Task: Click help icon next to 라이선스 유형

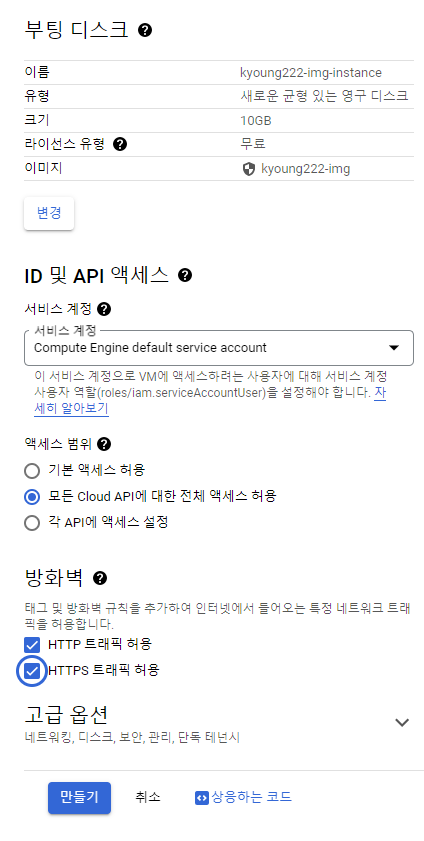Action: point(120,144)
